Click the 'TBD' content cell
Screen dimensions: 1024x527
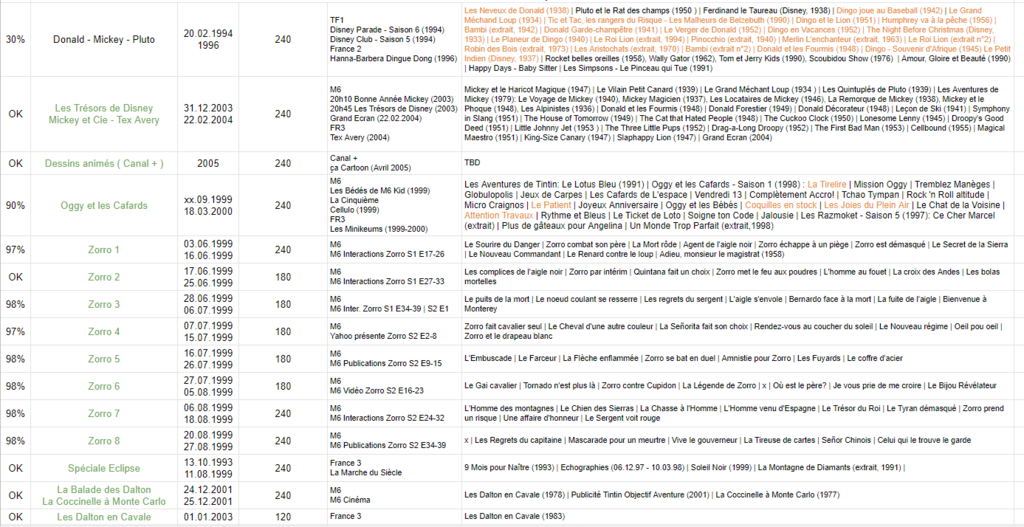738,163
